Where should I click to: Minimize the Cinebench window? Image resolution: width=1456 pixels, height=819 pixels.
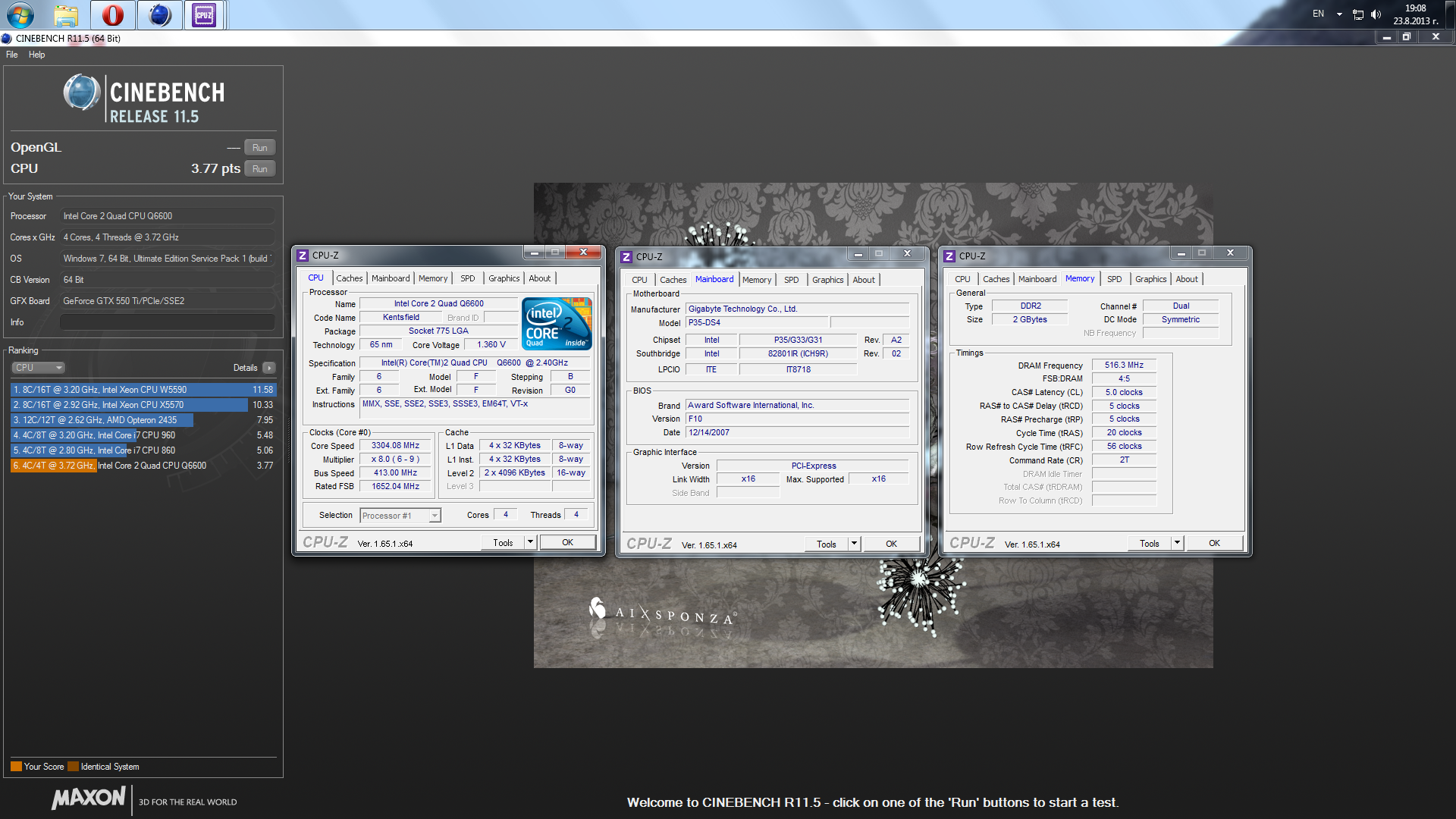1386,37
